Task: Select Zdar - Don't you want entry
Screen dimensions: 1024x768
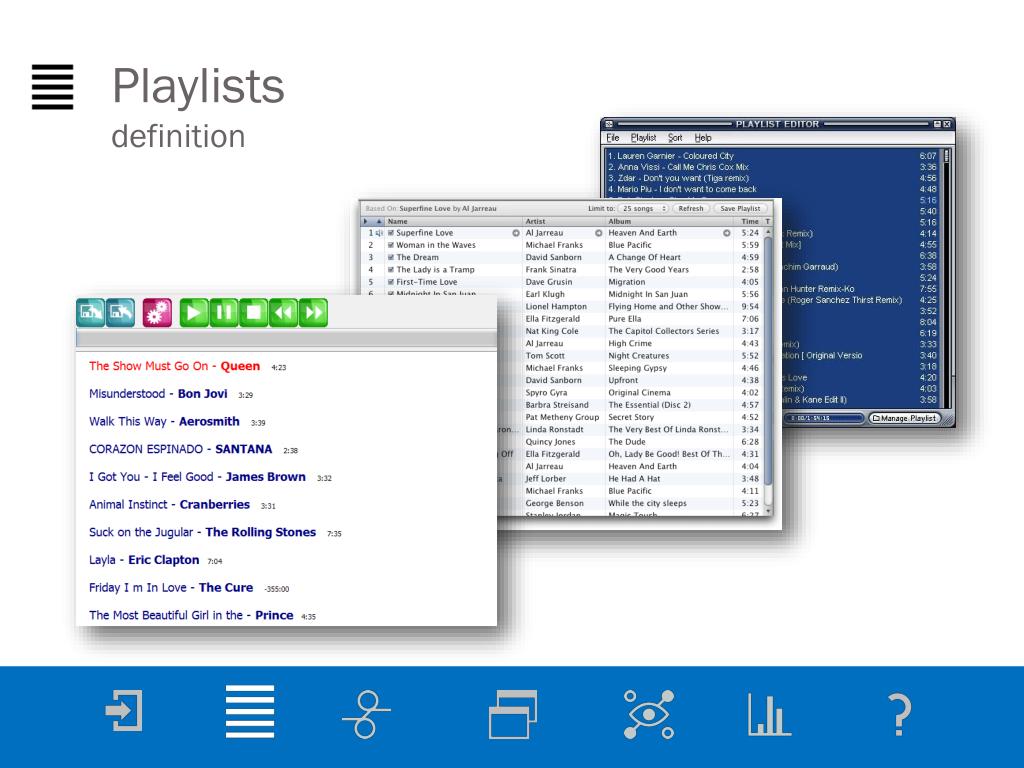Action: [678, 178]
